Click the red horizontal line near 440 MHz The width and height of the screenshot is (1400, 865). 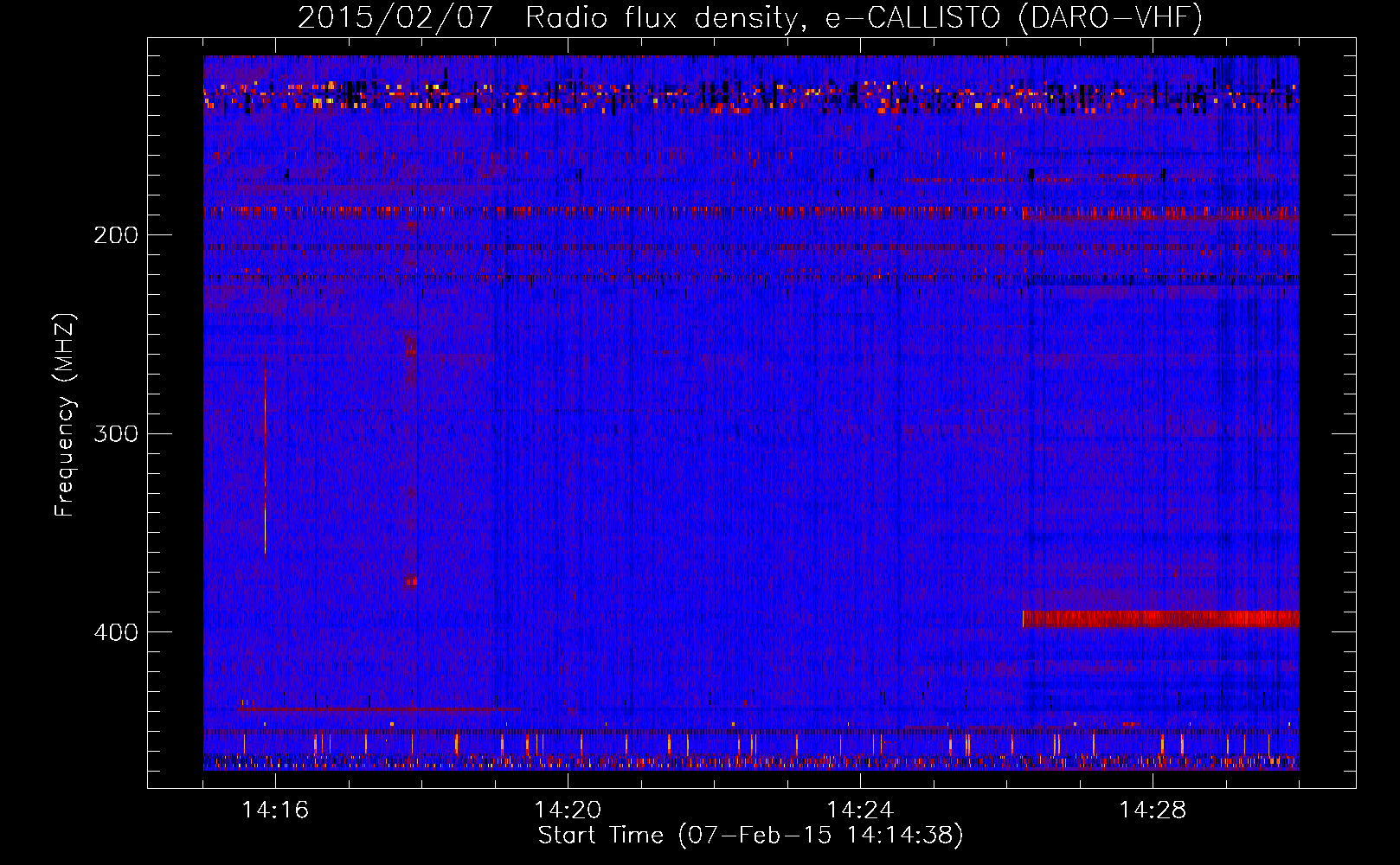tap(379, 708)
